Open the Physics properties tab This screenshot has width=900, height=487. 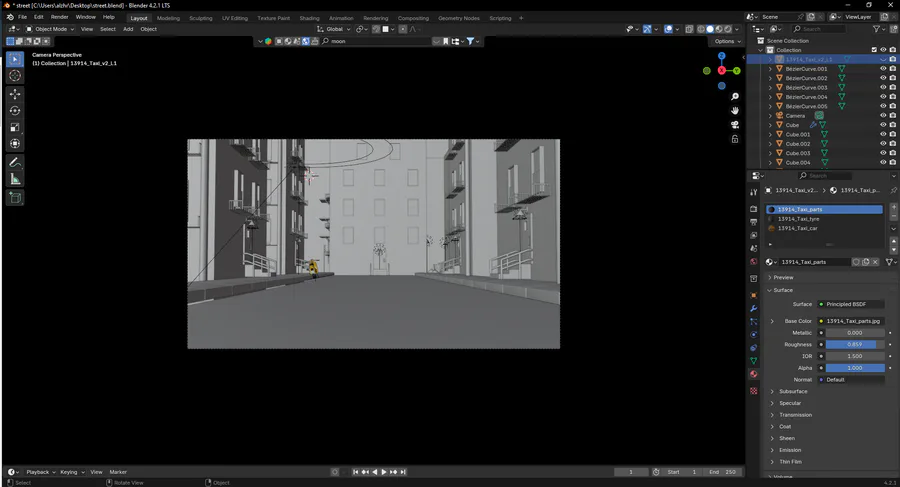(x=754, y=334)
